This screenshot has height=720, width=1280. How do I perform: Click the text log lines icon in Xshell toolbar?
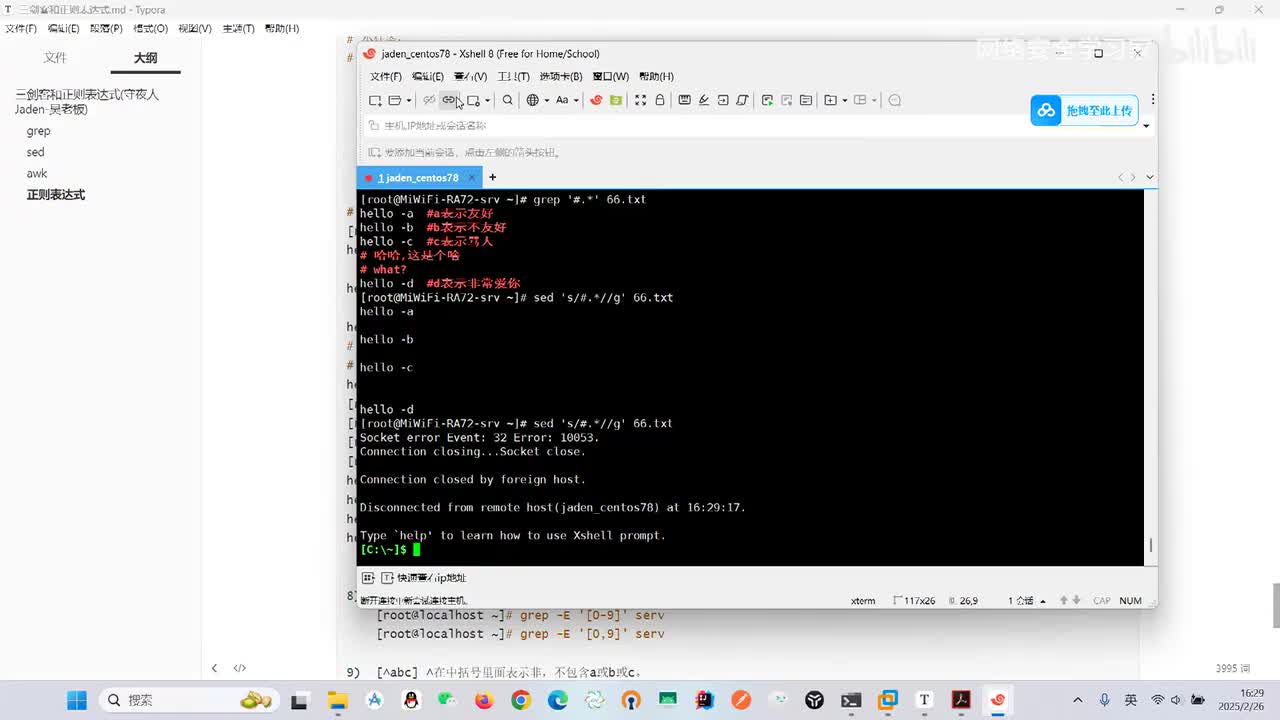coord(806,100)
